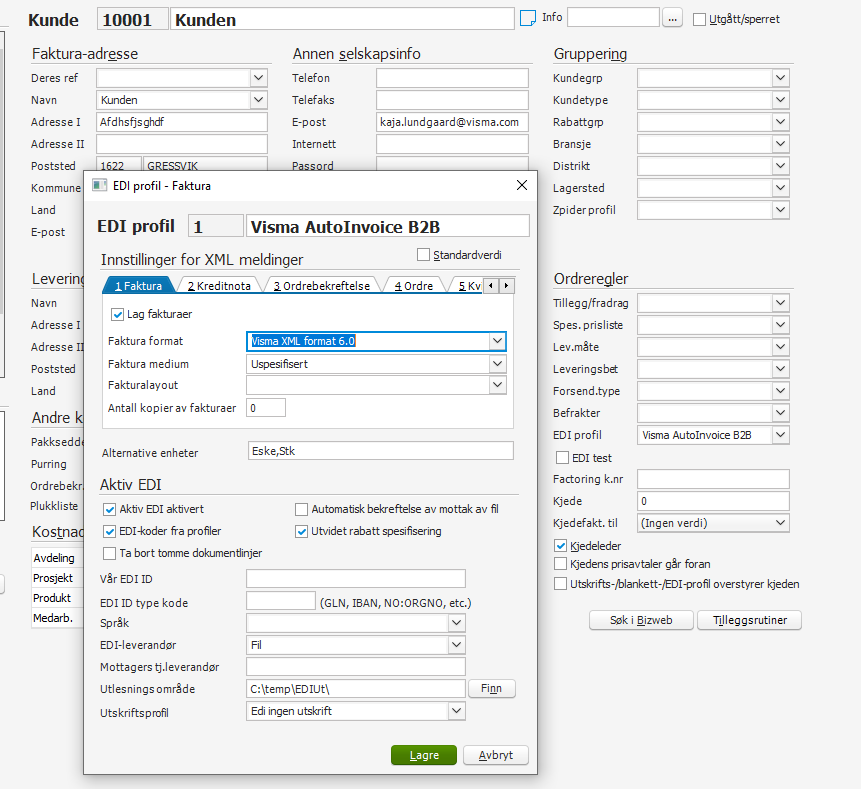Image resolution: width=861 pixels, height=789 pixels.
Task: Expand the Bransje dropdown
Action: point(780,144)
